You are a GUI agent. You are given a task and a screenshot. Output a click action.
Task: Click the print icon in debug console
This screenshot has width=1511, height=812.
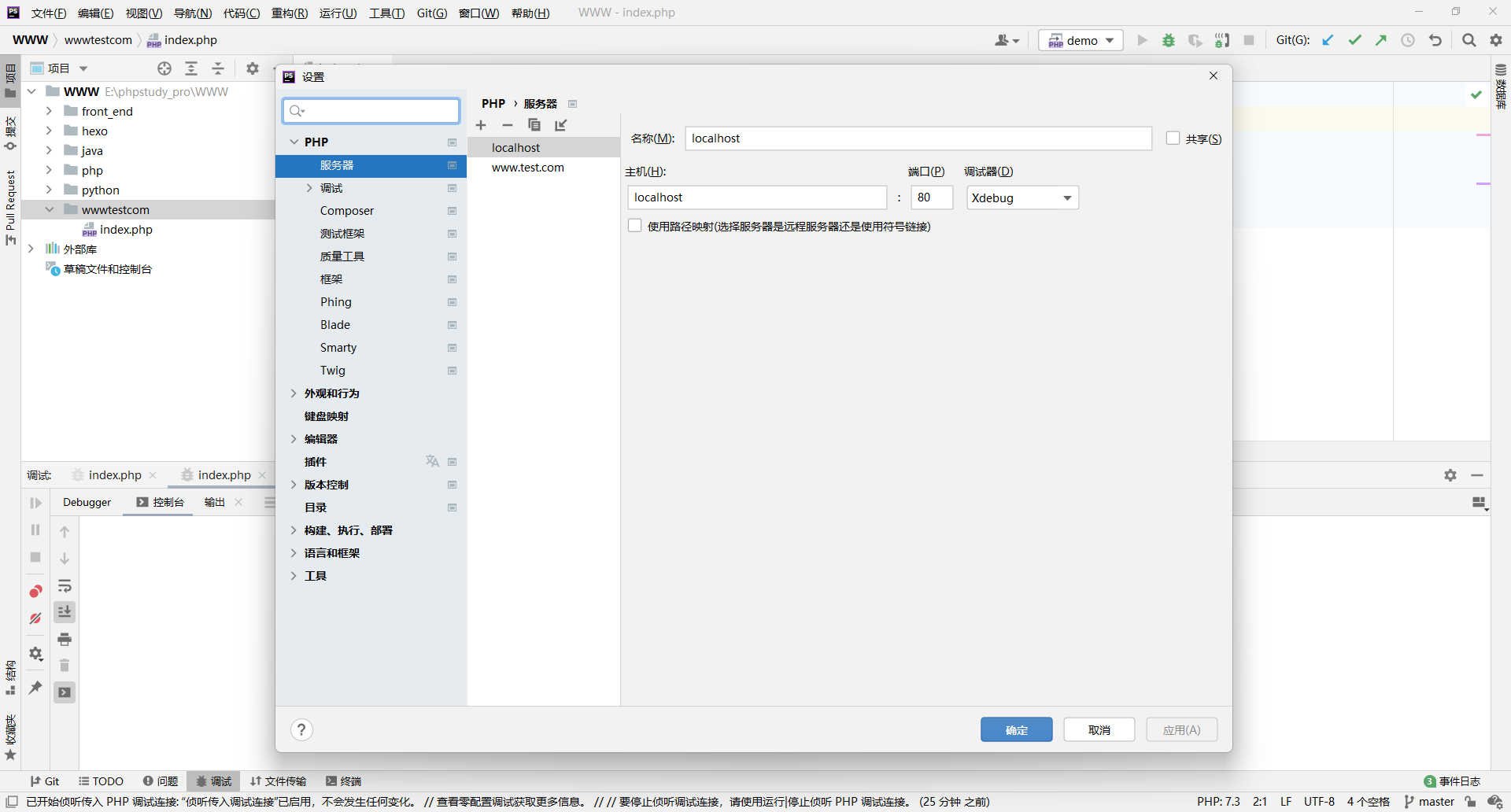[x=65, y=639]
